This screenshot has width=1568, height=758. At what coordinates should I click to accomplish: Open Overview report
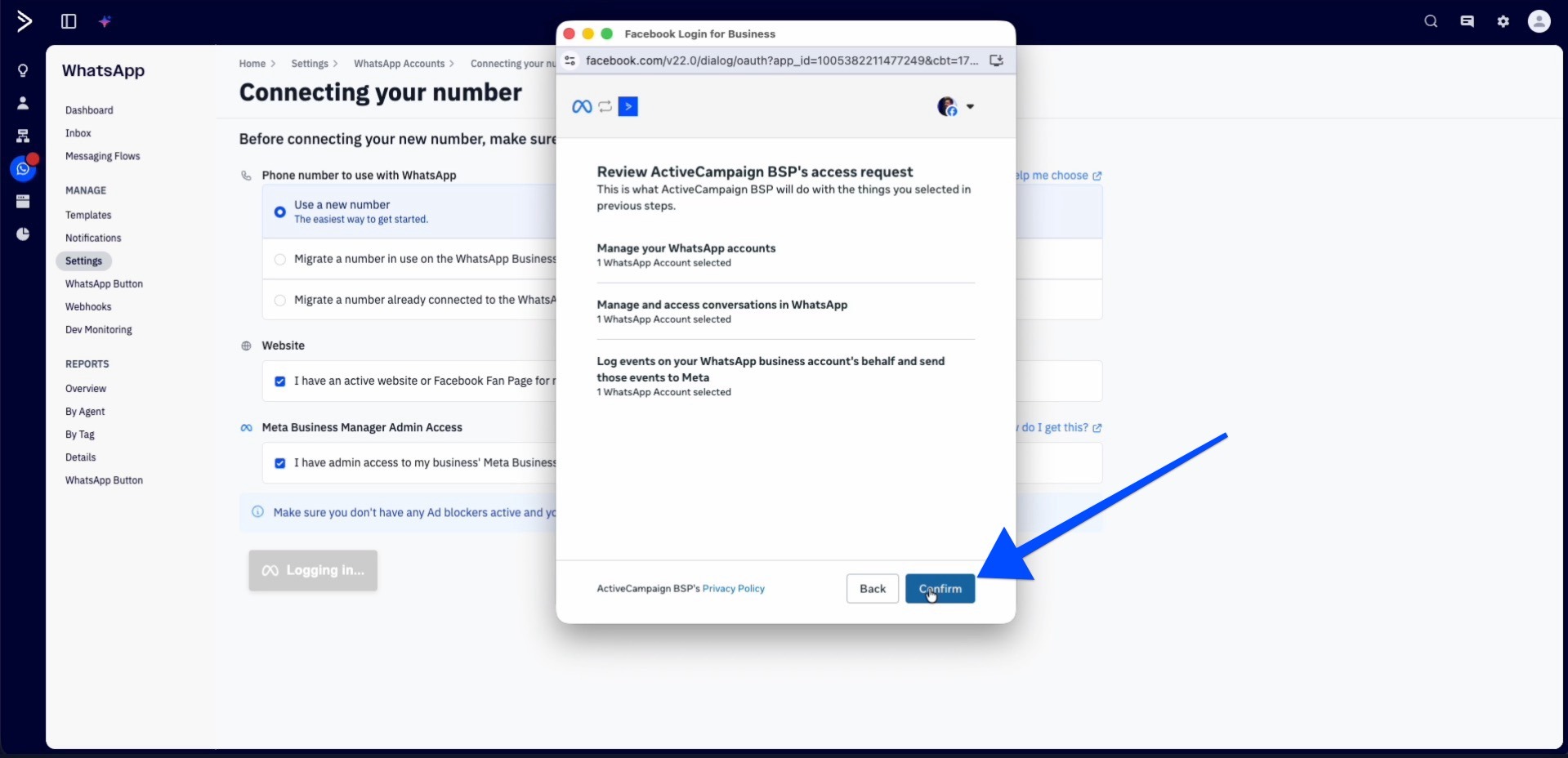coord(86,388)
